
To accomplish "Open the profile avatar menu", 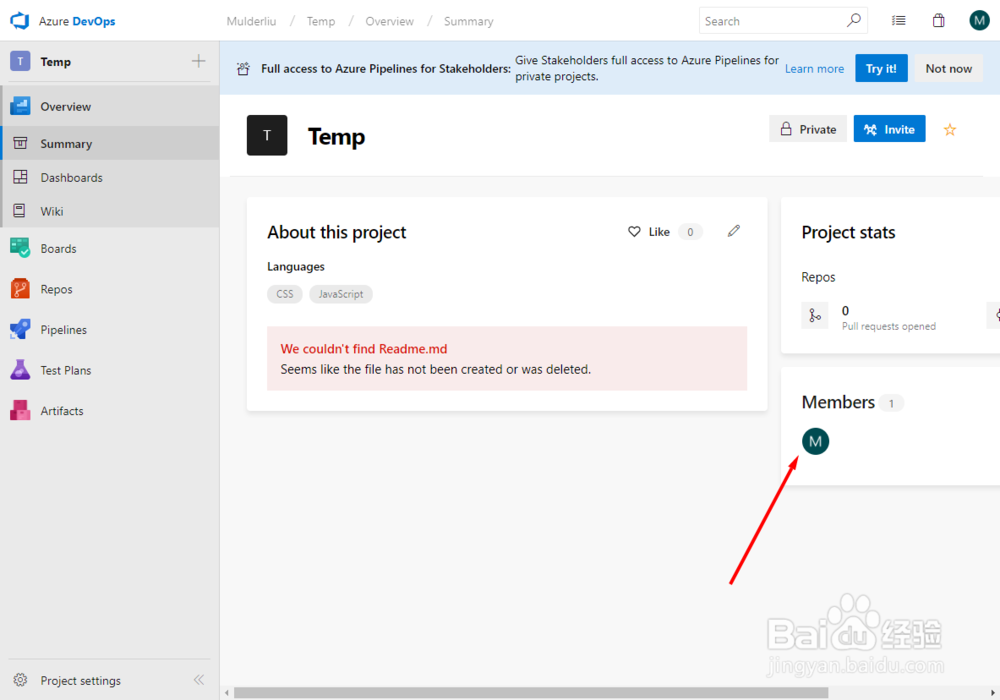I will point(978,20).
